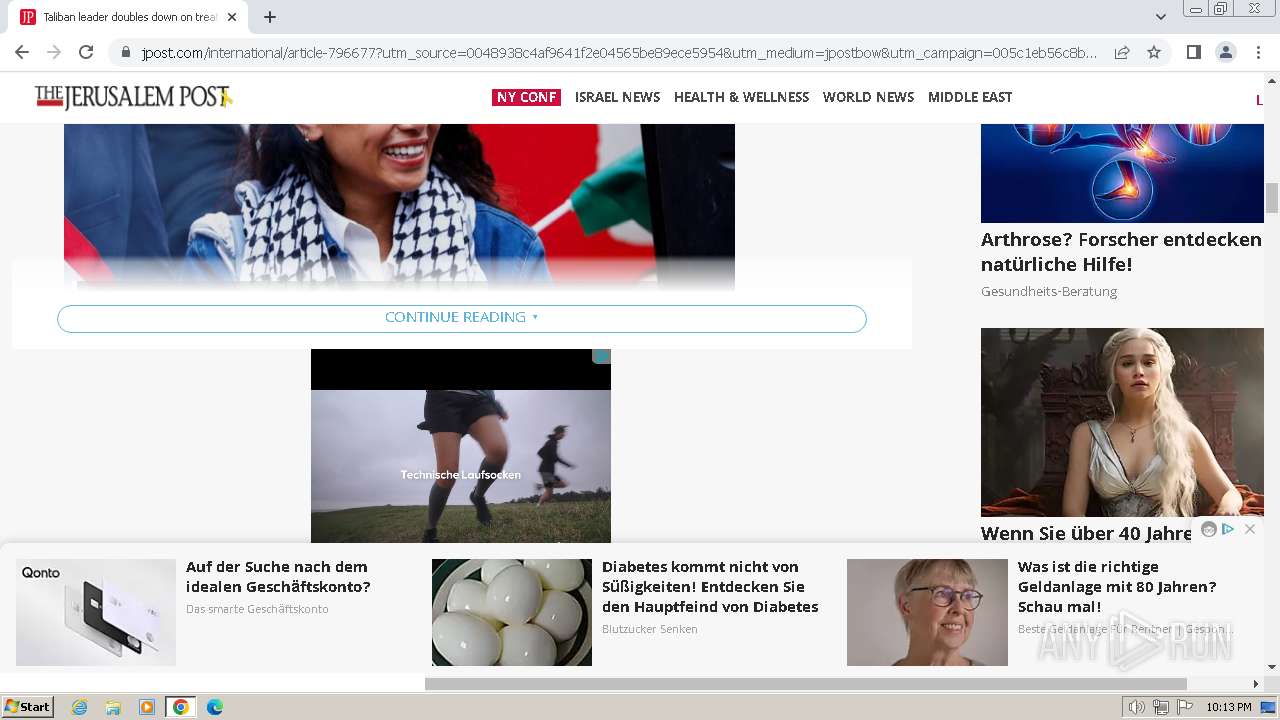Open 'Auf der Suche nach dem idealen Geschäftskonto' link
The image size is (1280, 720).
click(x=278, y=577)
